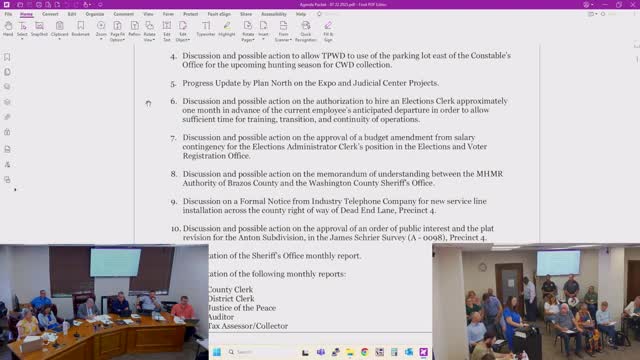
Task: Click the Tell me search field
Action: [329, 14]
